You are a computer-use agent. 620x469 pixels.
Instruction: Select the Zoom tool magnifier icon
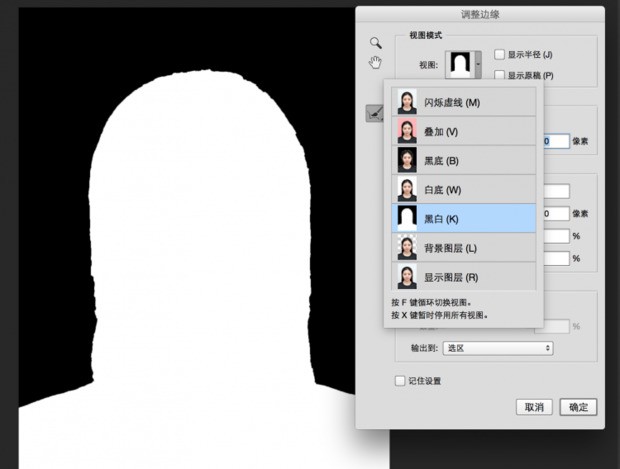tap(376, 43)
